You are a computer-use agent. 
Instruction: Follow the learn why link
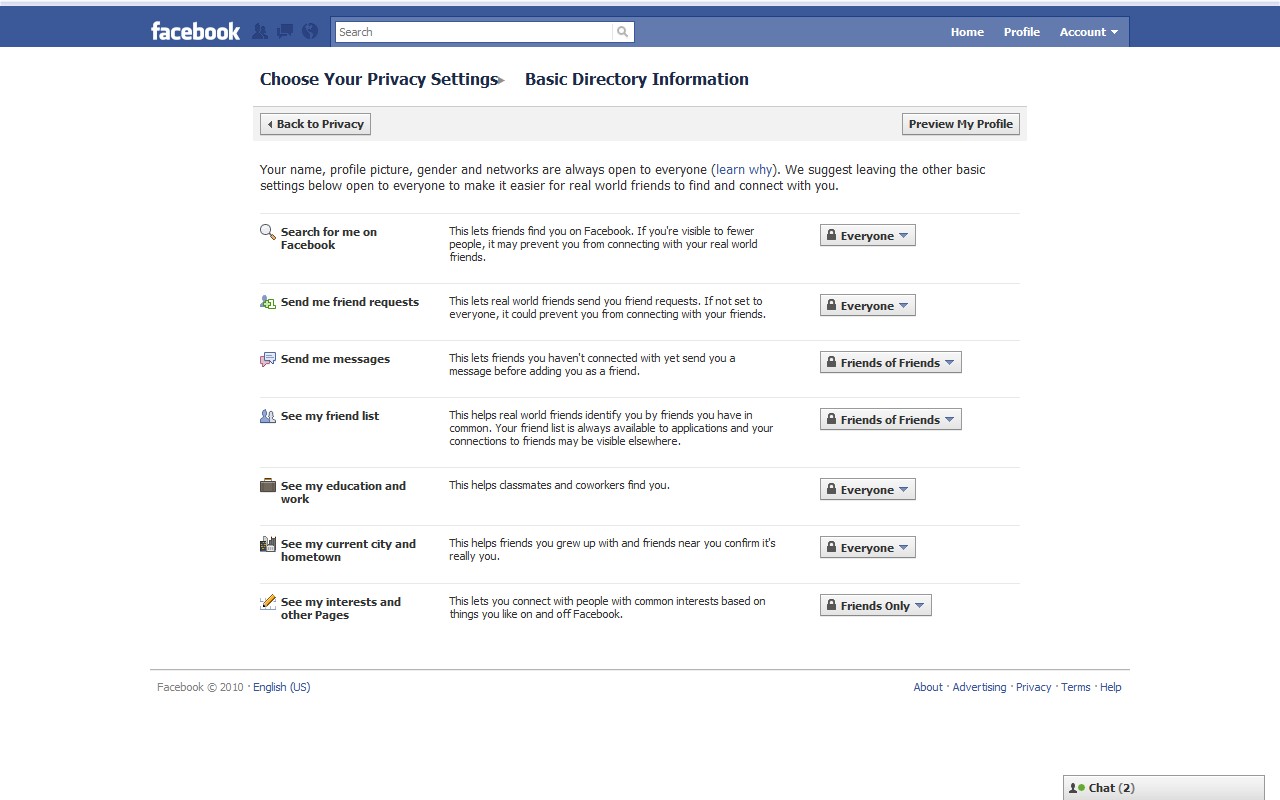pyautogui.click(x=744, y=170)
